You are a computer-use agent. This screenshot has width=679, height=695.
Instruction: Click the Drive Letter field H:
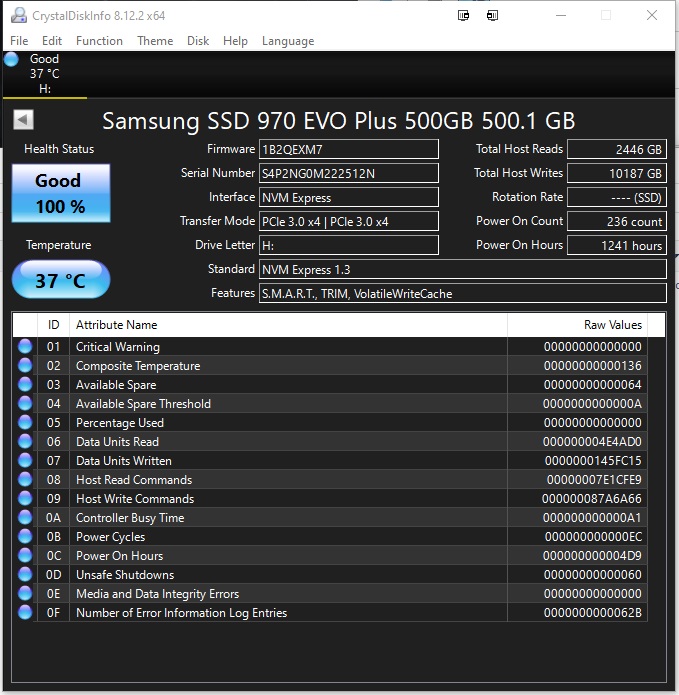pos(349,245)
